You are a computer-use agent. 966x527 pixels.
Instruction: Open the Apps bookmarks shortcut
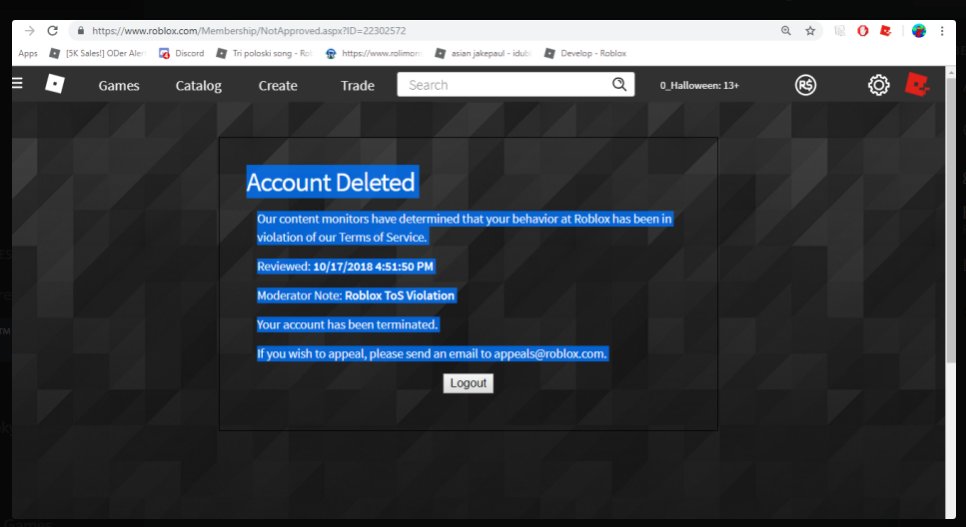click(28, 54)
